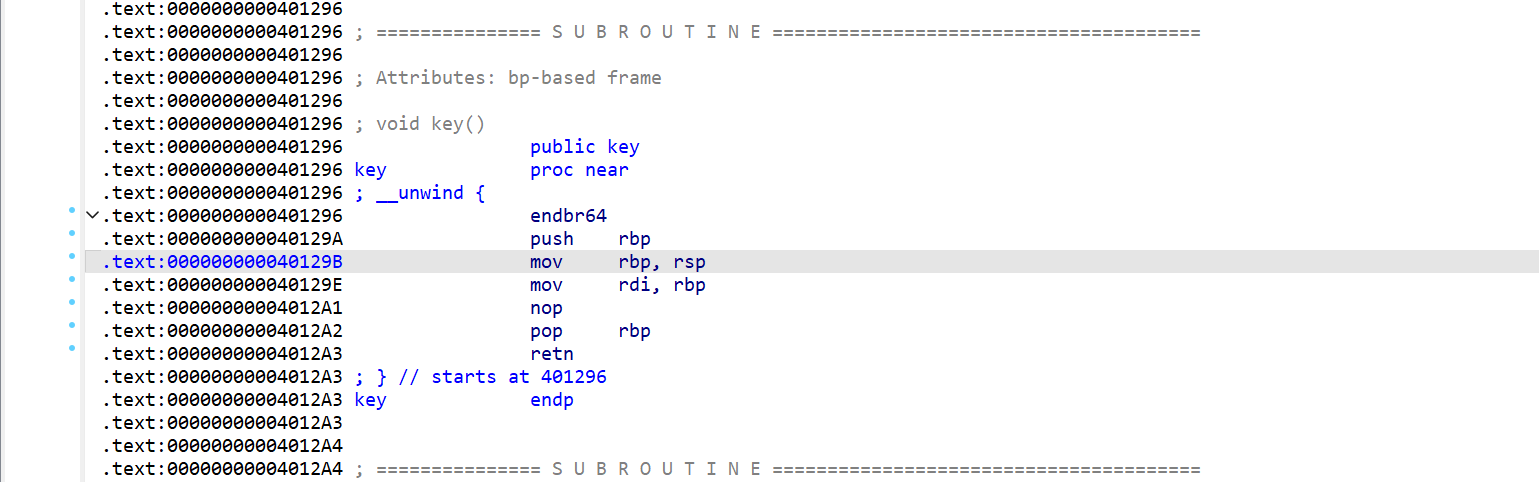Toggle breakpoint dot on highlighted mov rbp, rsp line

click(71, 257)
